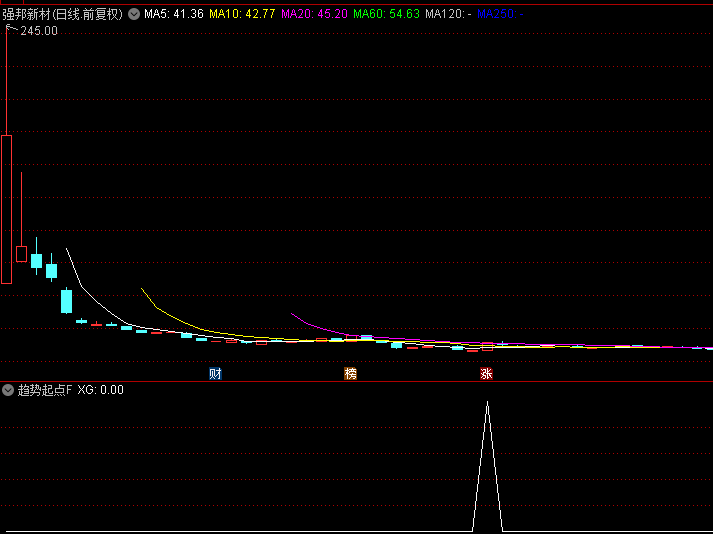
Task: Expand the 趋势起点F indicator dropdown arrow
Action: [9, 390]
